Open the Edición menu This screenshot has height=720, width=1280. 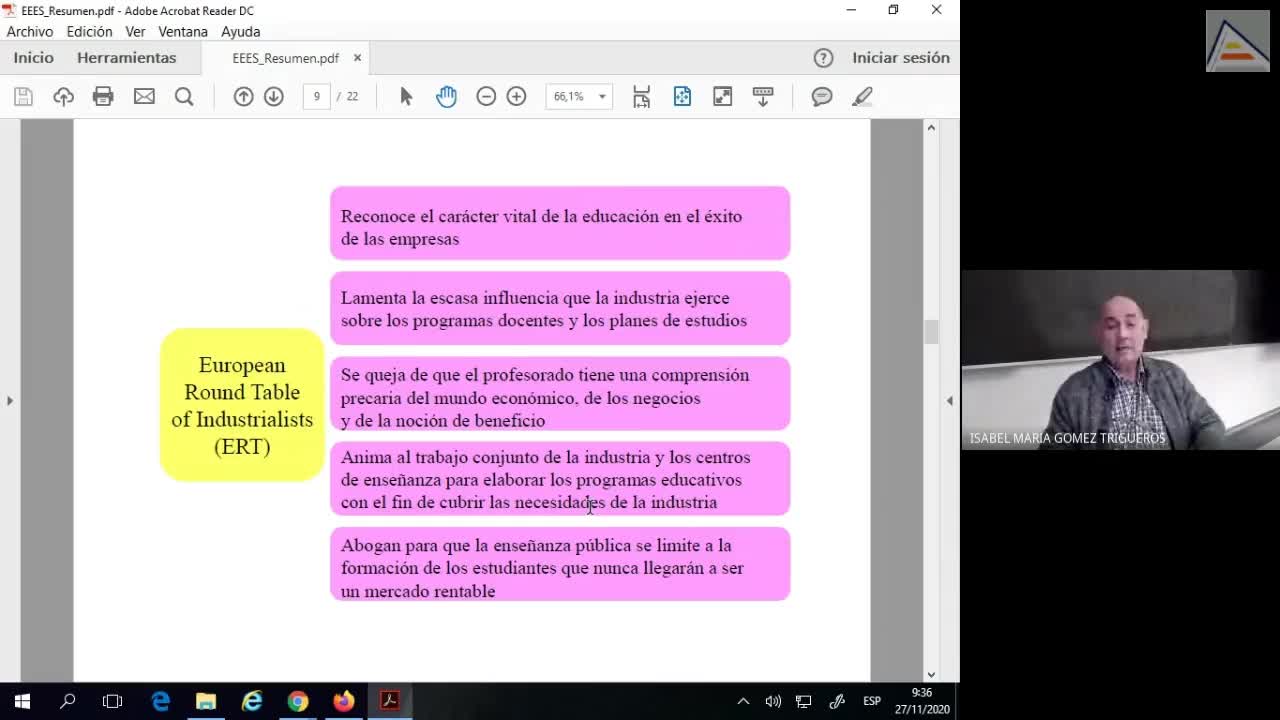point(89,31)
